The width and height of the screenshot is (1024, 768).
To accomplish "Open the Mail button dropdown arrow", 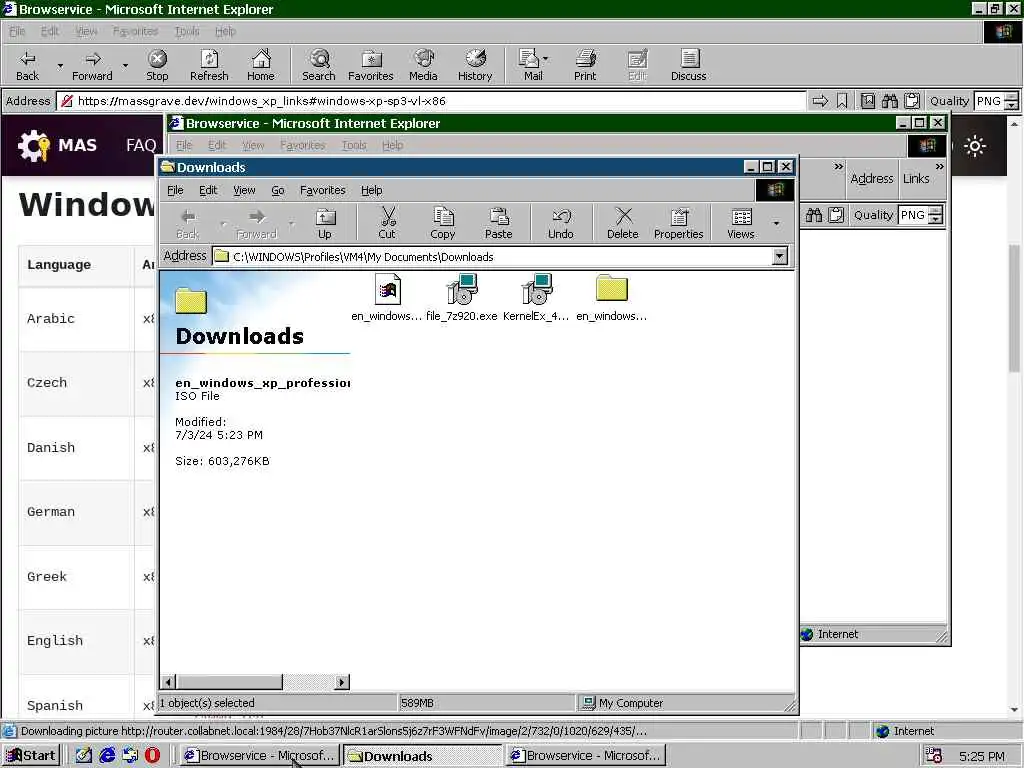I will pyautogui.click(x=546, y=59).
